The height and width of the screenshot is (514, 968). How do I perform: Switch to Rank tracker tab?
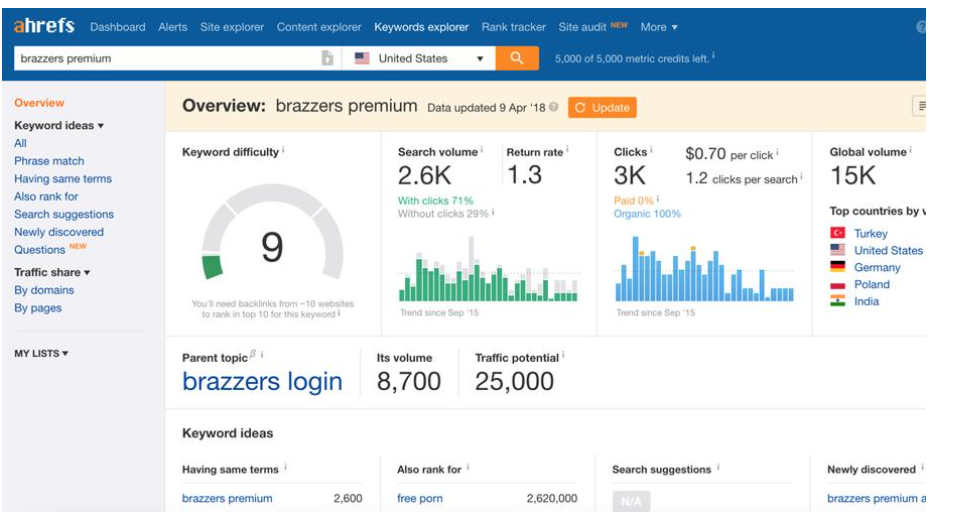[513, 27]
